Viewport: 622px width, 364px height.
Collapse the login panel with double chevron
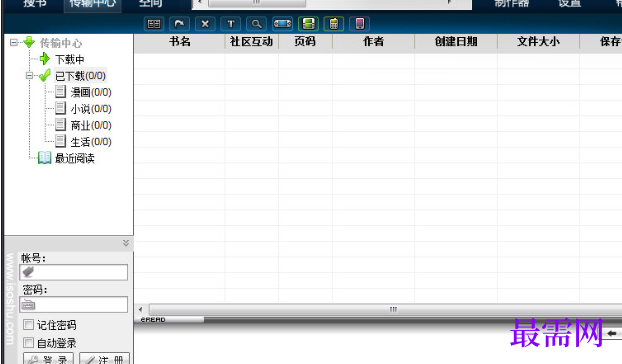click(x=126, y=243)
